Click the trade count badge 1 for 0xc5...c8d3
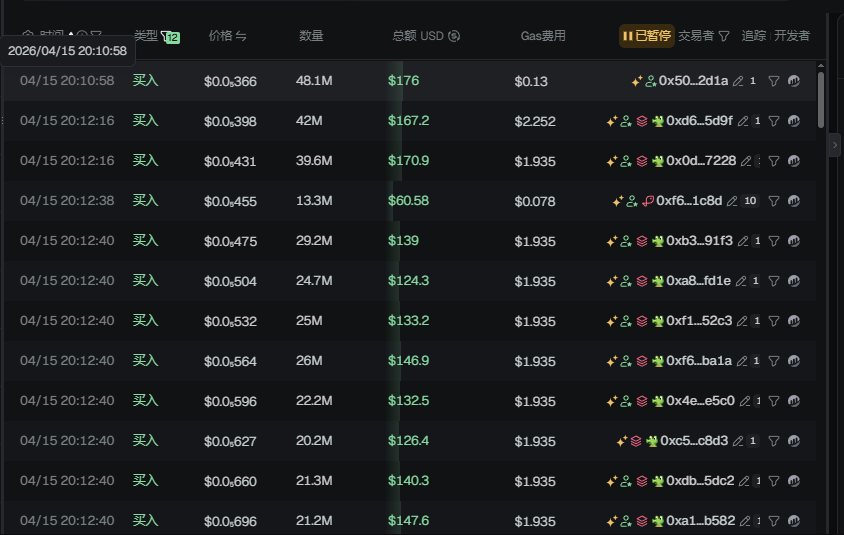This screenshot has height=535, width=844. 752,441
